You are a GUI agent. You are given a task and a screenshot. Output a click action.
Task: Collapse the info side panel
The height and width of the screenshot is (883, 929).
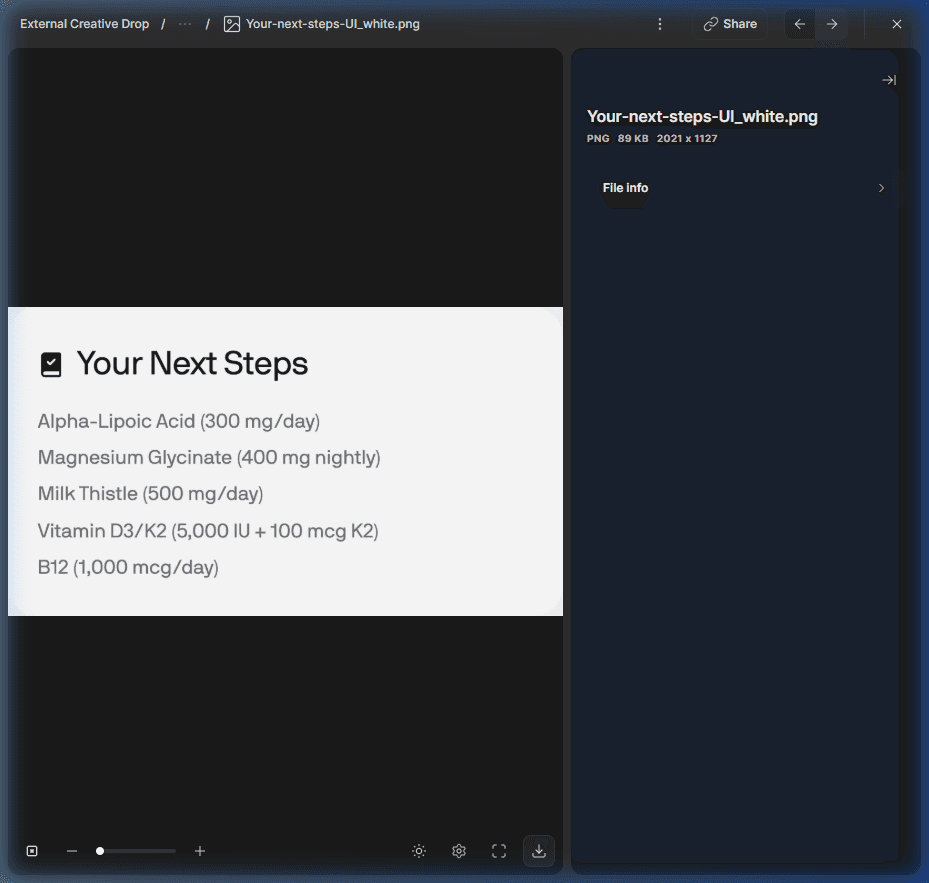tap(889, 80)
